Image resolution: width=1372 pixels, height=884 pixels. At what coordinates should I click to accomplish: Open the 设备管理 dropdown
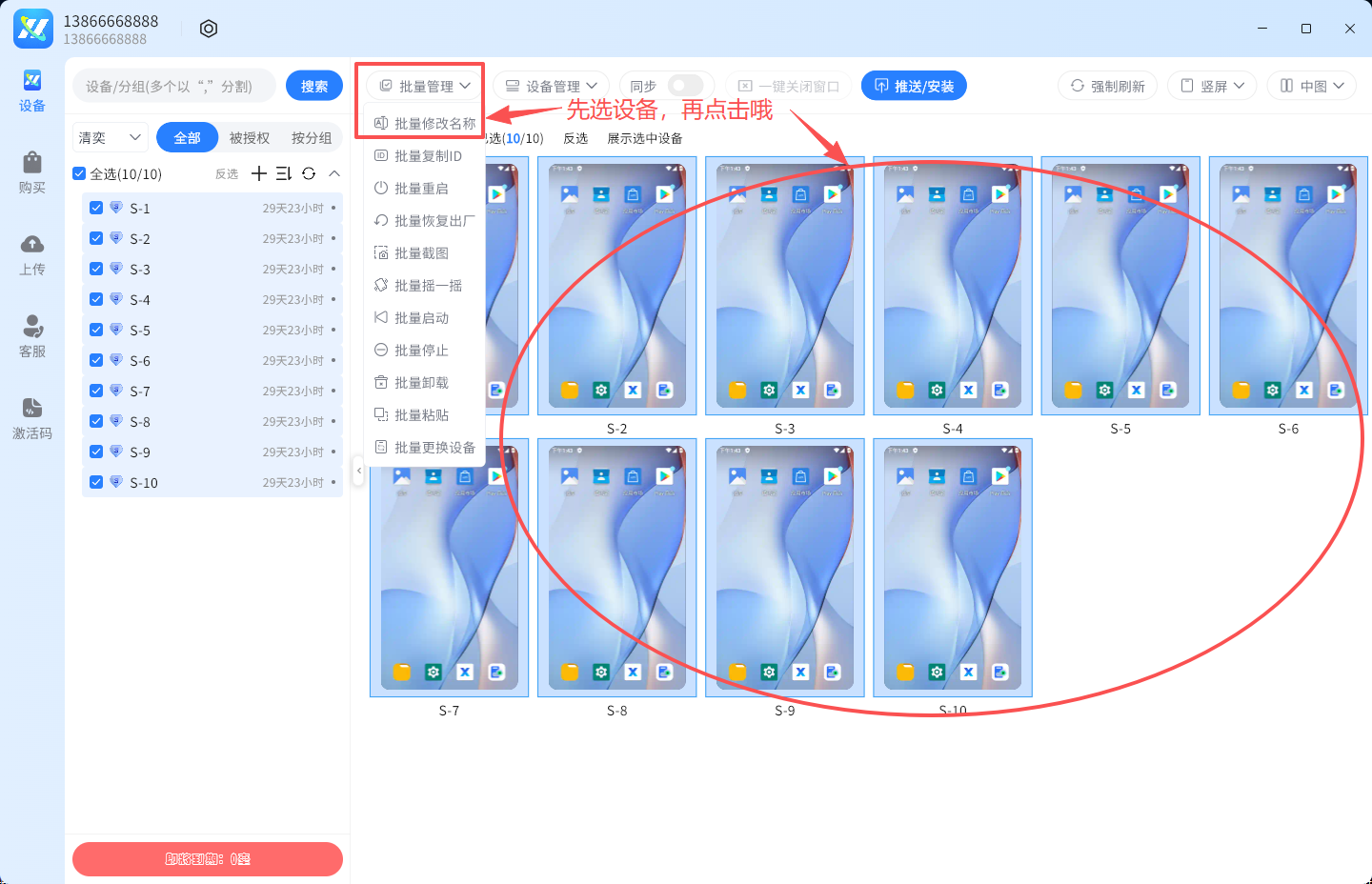(552, 86)
